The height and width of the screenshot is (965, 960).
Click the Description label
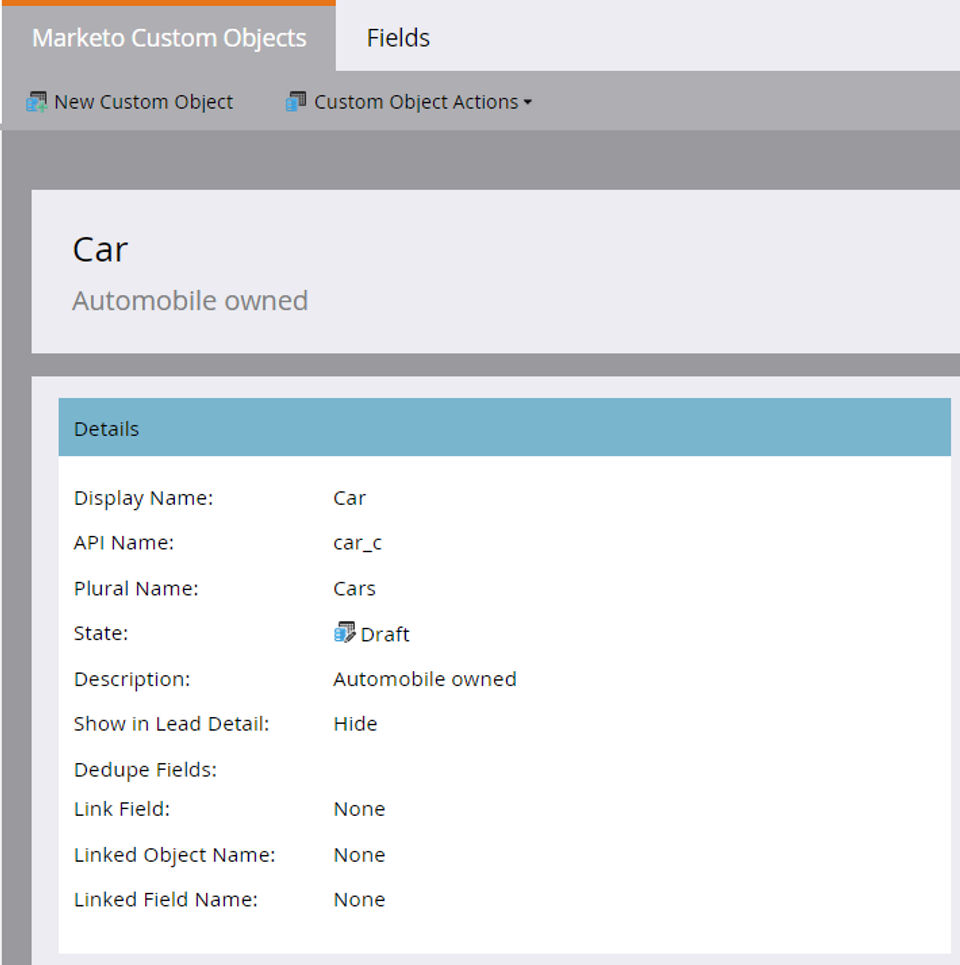[132, 680]
